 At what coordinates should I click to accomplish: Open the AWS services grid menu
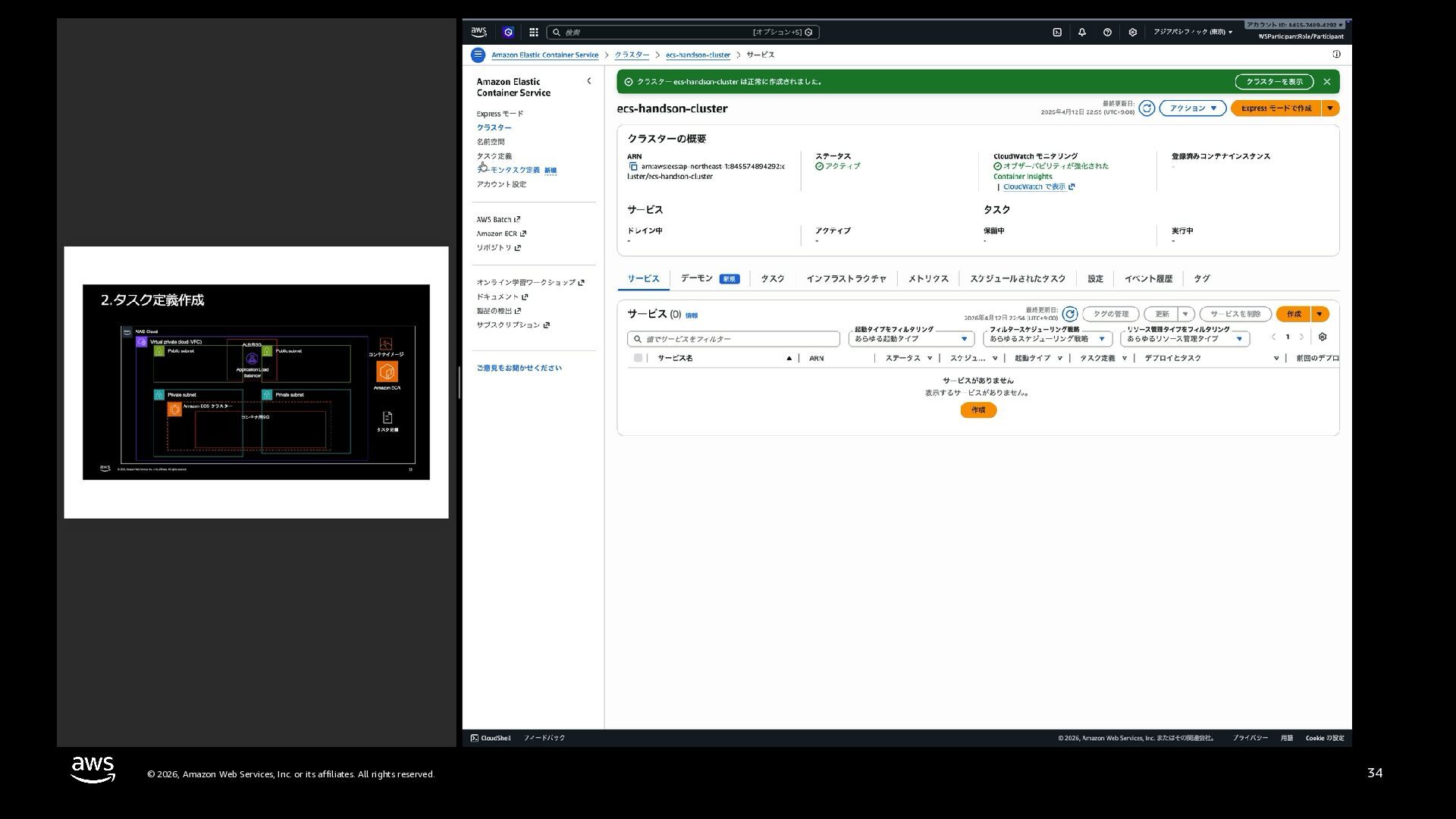tap(533, 33)
